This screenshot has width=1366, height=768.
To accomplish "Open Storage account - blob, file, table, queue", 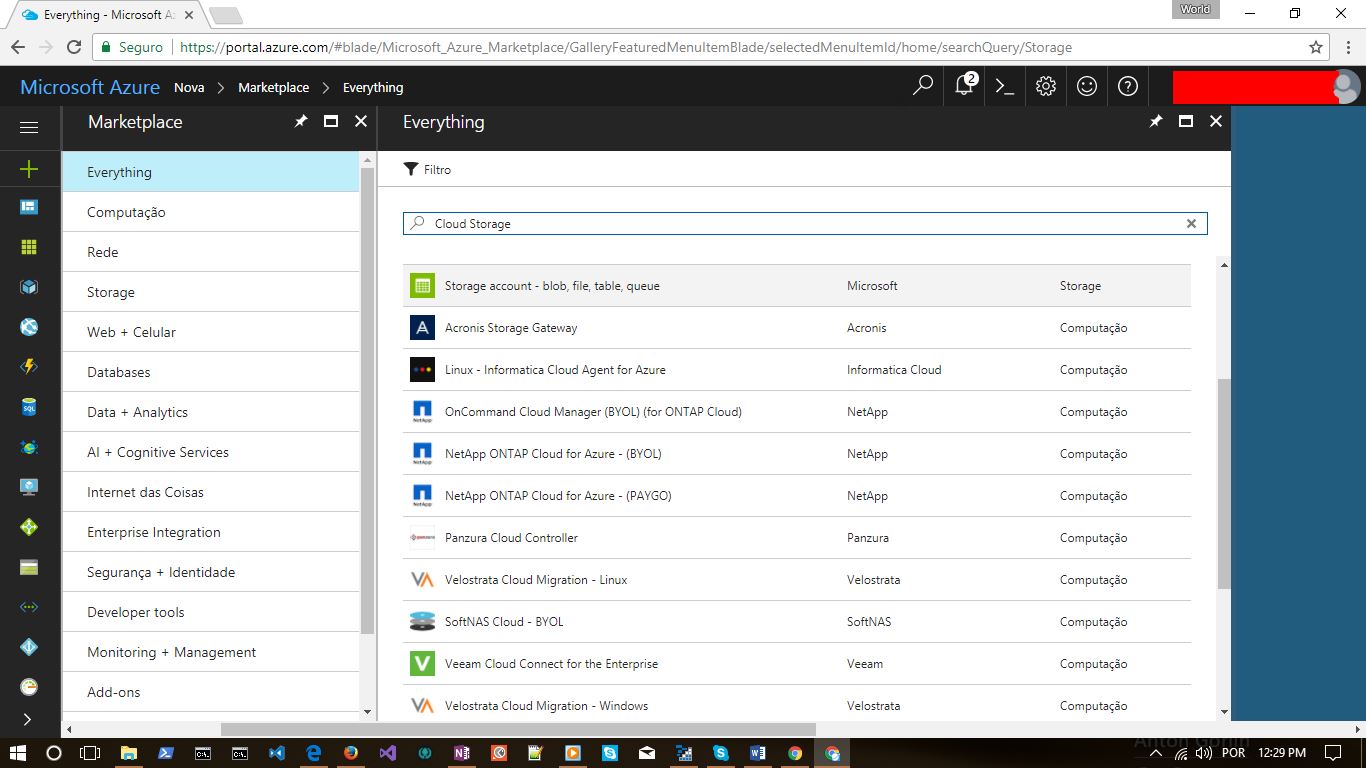I will click(x=797, y=286).
